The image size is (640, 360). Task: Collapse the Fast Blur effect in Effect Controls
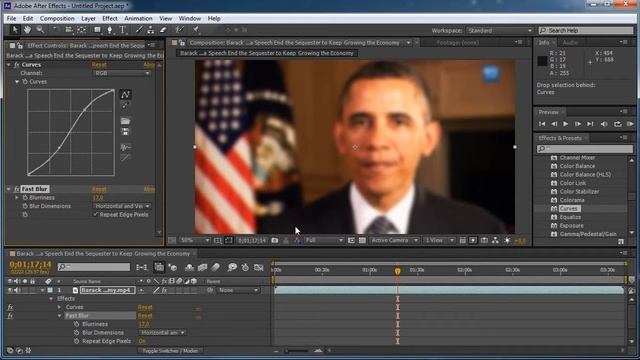point(9,189)
